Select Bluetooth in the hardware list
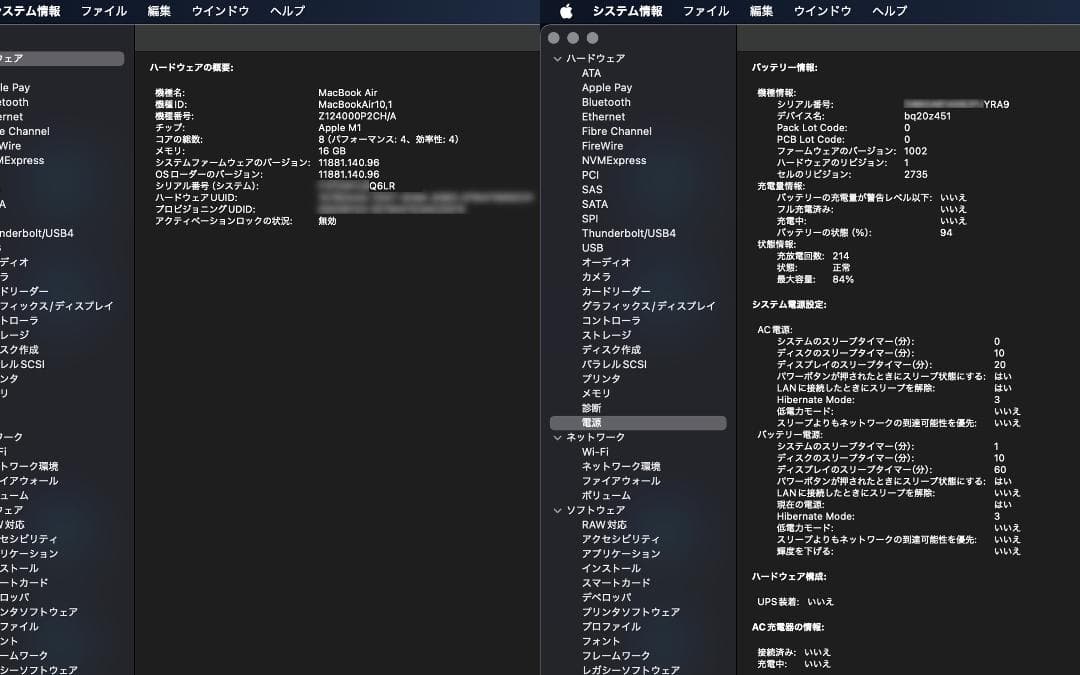 pyautogui.click(x=606, y=102)
